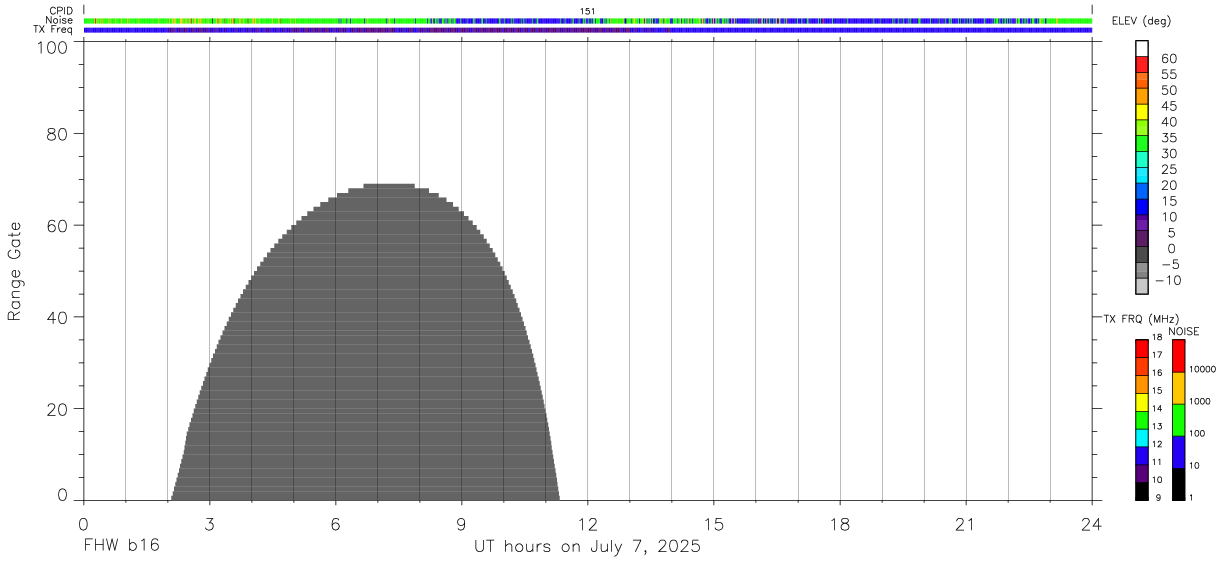Click the TX Freq color strip above plot
Viewport: 1228px width, 567px height.
(588, 30)
